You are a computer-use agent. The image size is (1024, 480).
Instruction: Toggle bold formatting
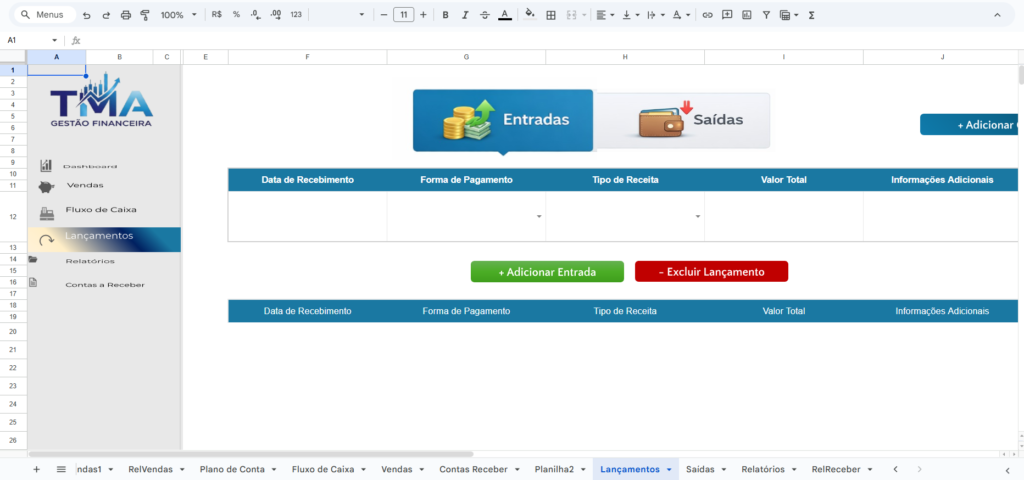(x=446, y=15)
